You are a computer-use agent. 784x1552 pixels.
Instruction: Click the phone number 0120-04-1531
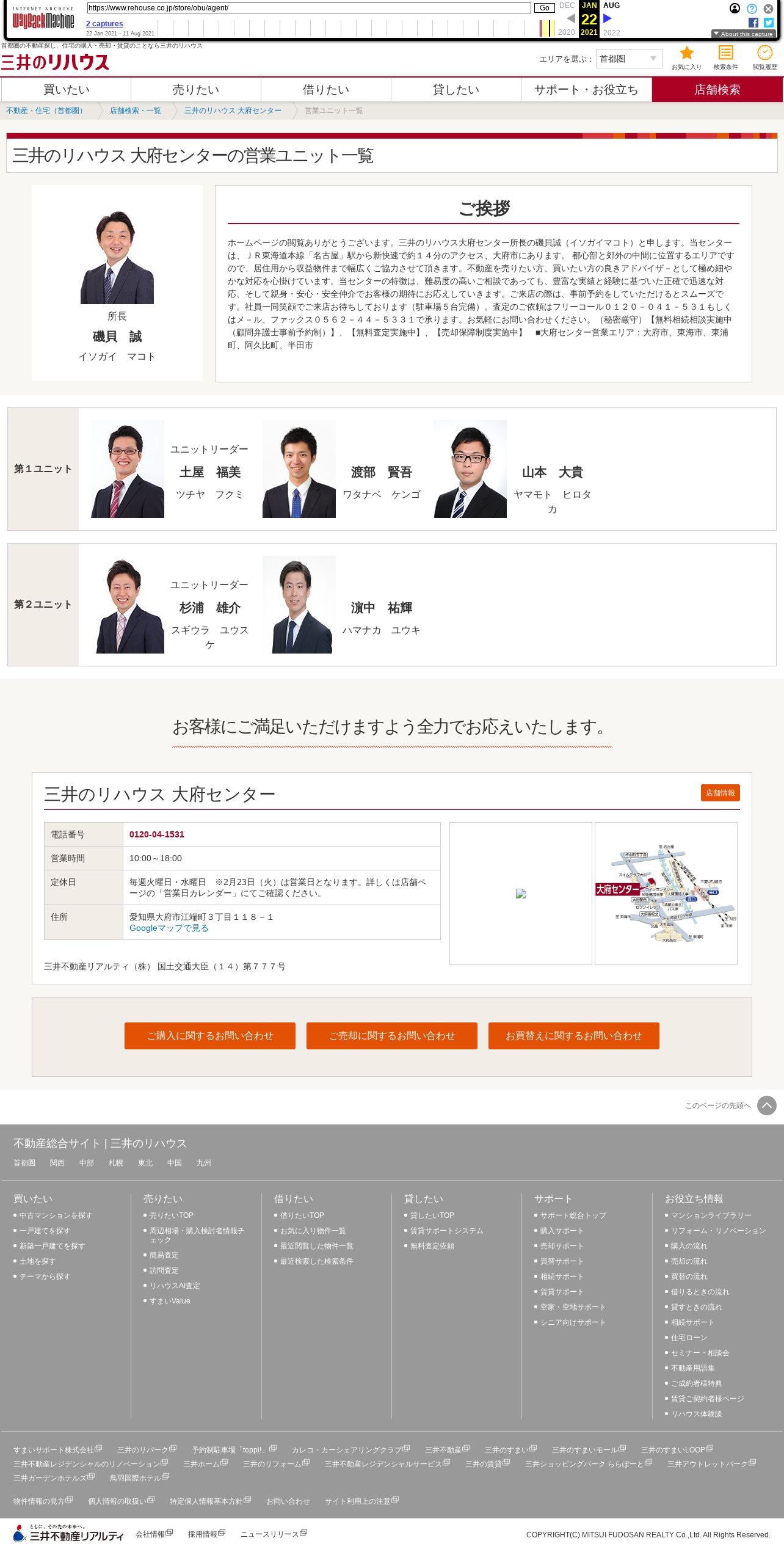coord(157,834)
